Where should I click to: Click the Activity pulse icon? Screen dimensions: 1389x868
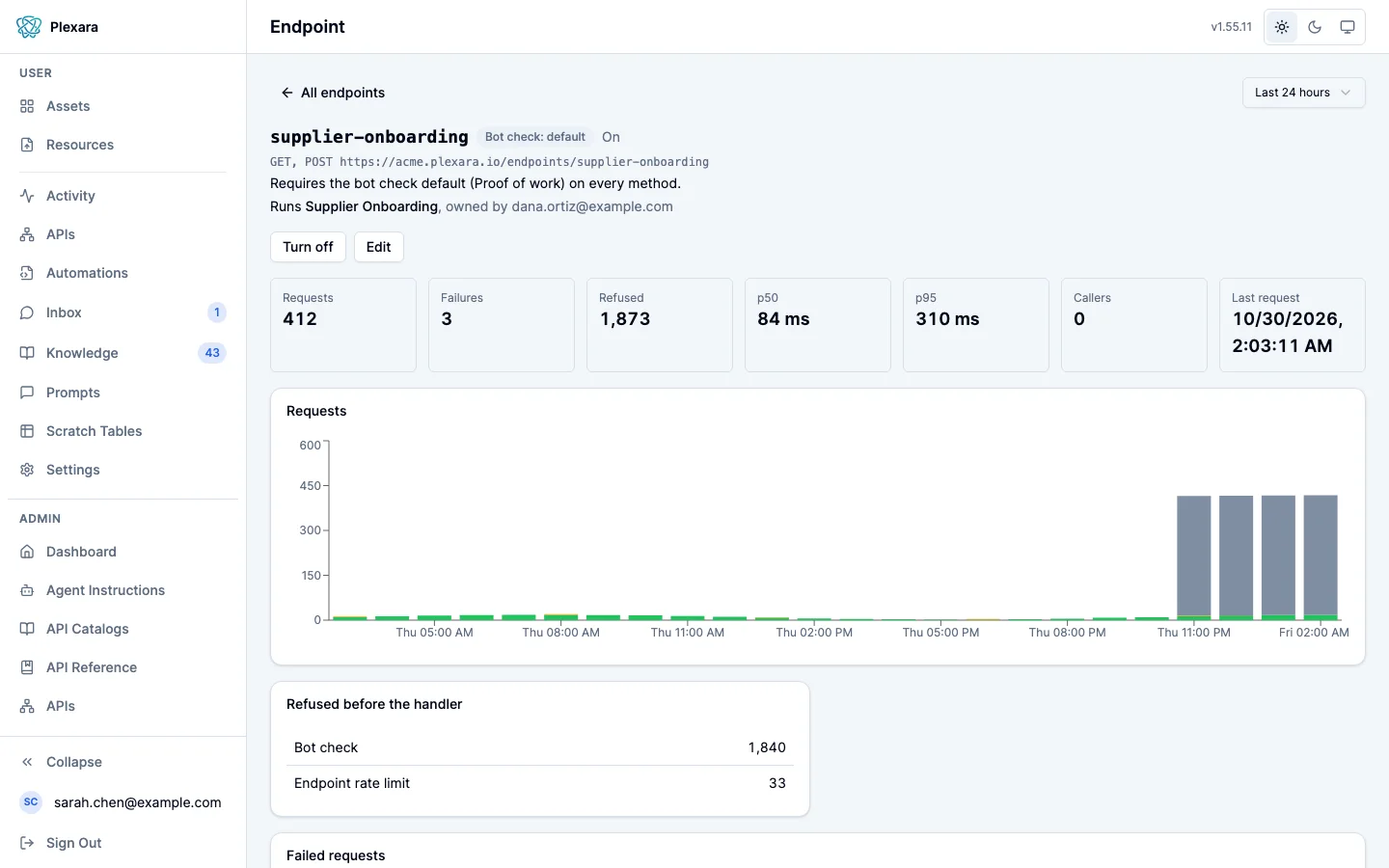(x=27, y=196)
